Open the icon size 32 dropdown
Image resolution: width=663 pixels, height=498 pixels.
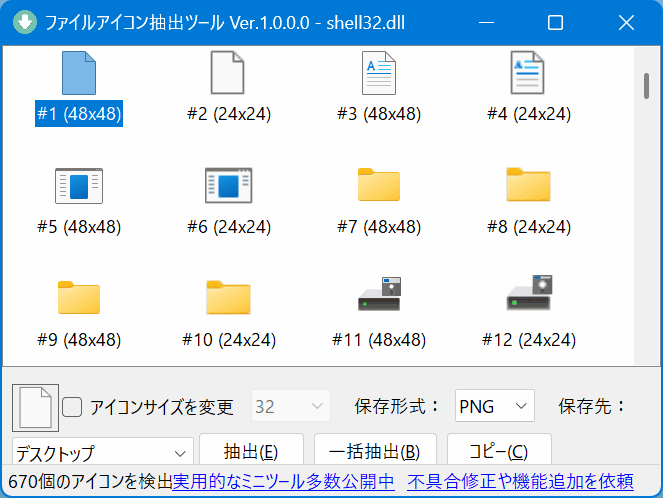tap(290, 406)
